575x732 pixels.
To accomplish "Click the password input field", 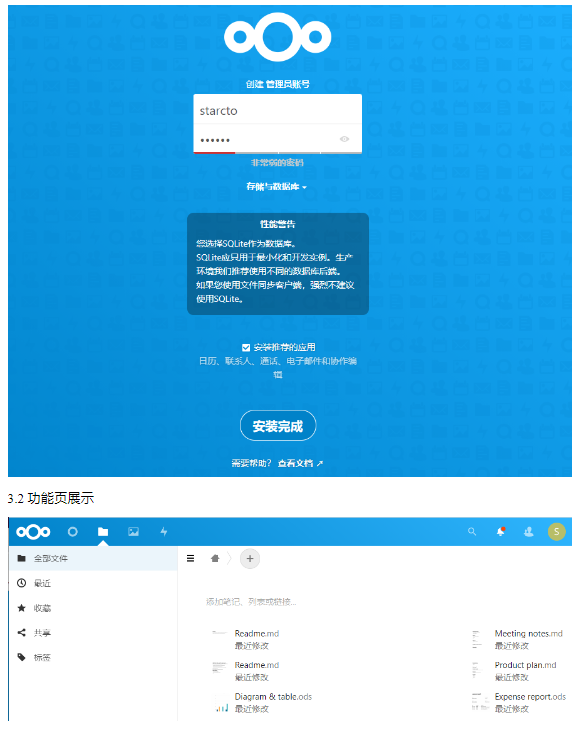I will coord(278,139).
